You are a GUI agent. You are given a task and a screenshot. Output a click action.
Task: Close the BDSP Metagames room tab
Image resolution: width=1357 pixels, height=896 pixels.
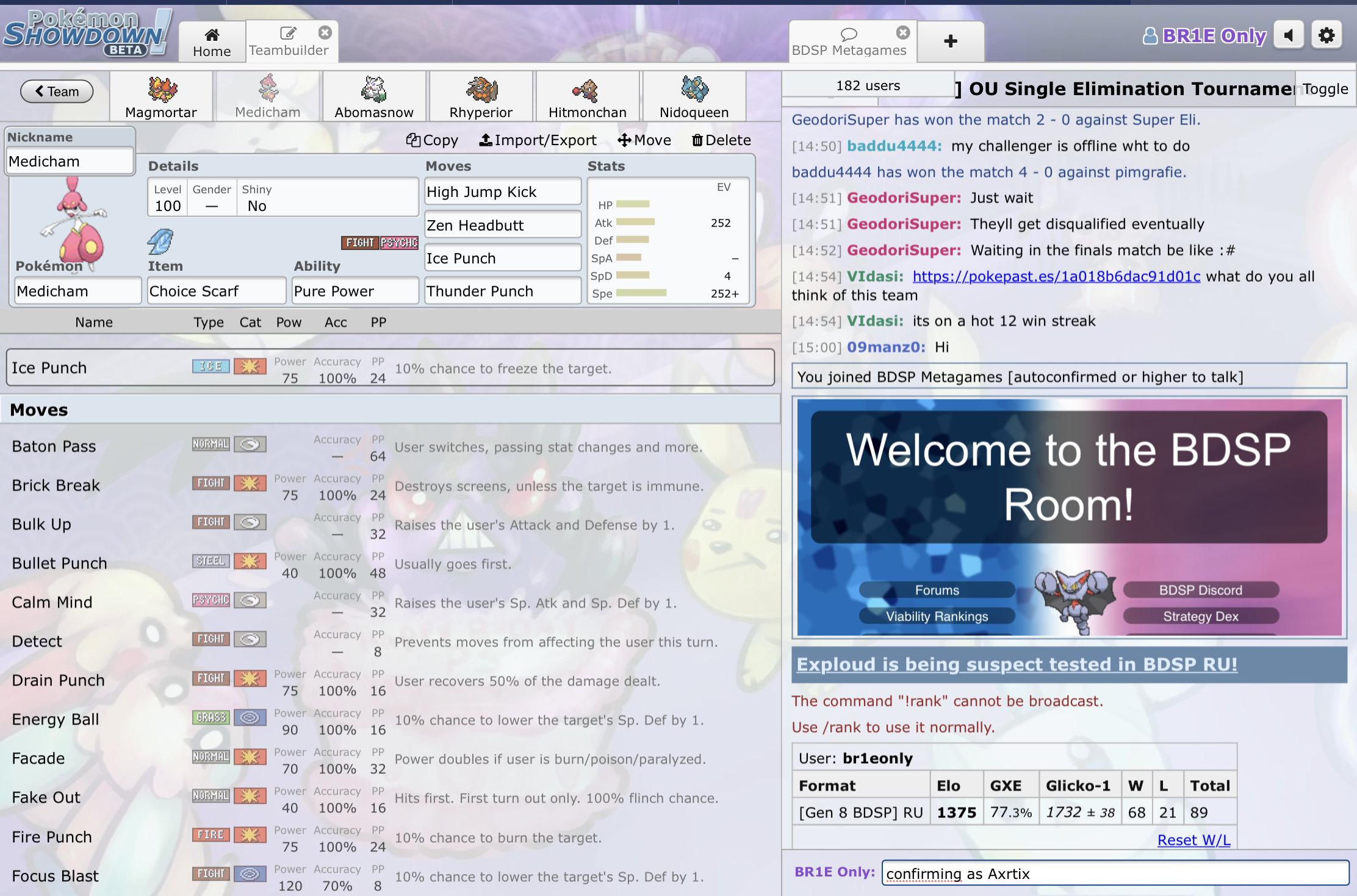pyautogui.click(x=902, y=32)
